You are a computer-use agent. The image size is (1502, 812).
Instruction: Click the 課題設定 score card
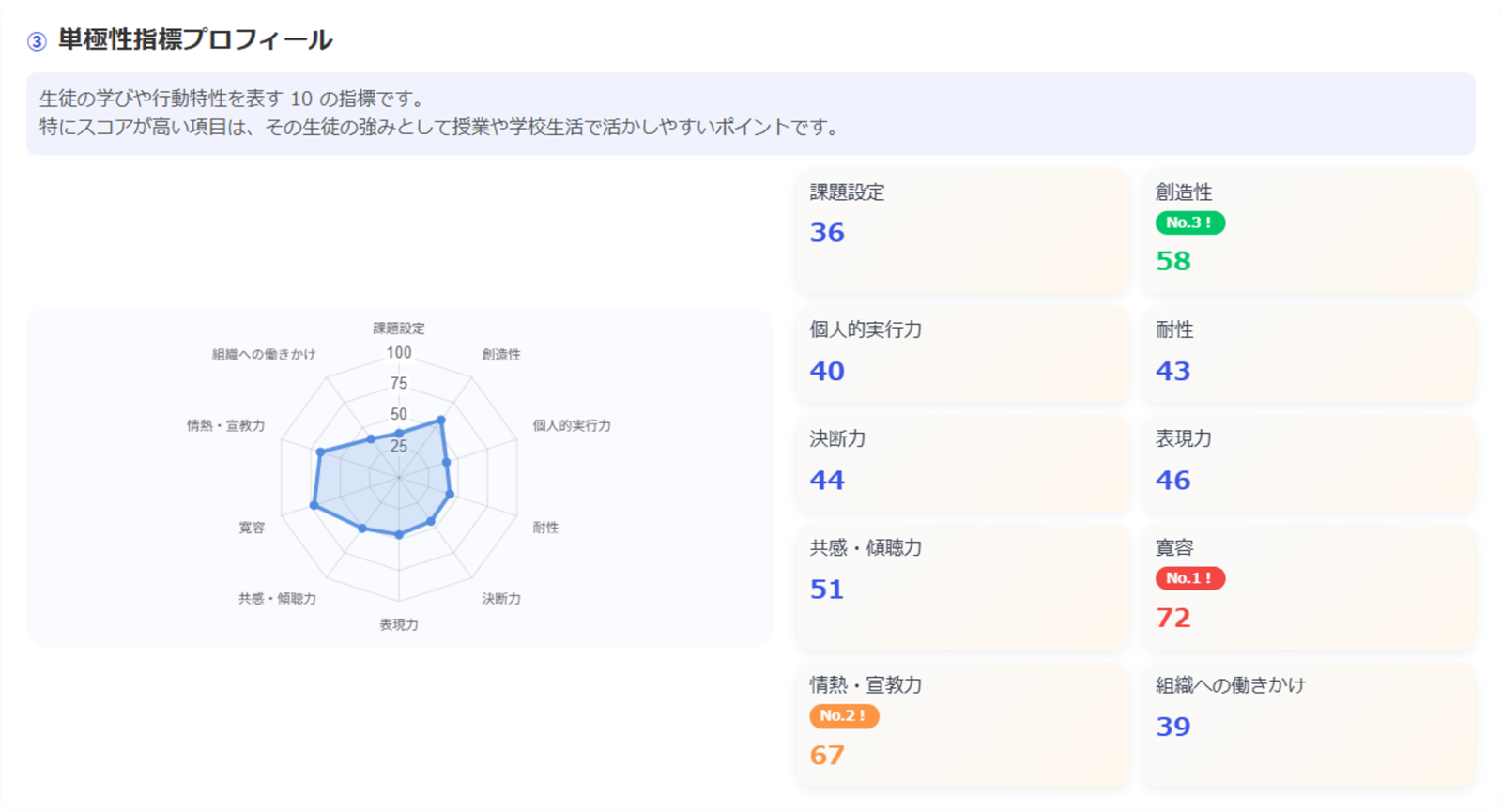(962, 231)
